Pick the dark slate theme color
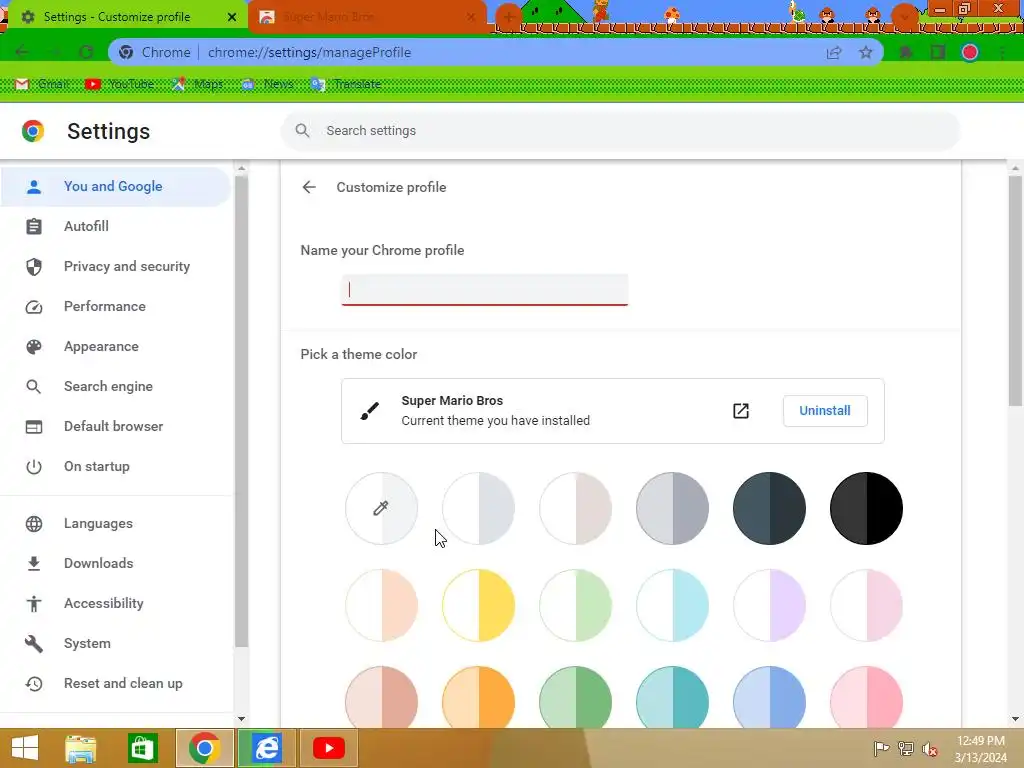Screen dimensions: 1024x768 [769, 508]
